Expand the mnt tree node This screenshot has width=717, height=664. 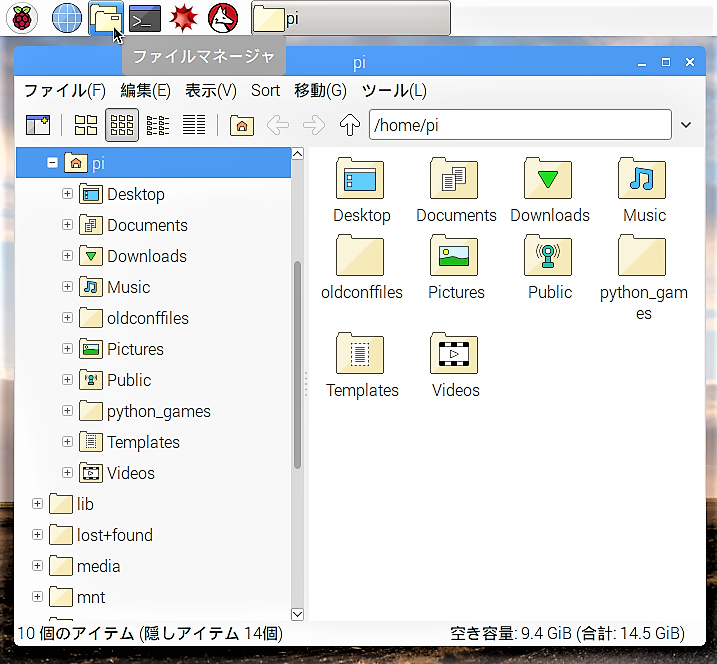point(37,597)
